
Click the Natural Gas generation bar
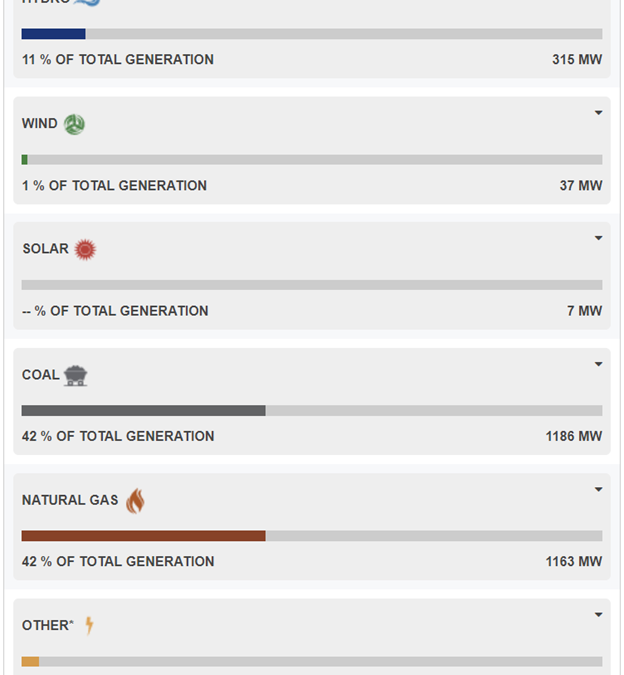[312, 536]
